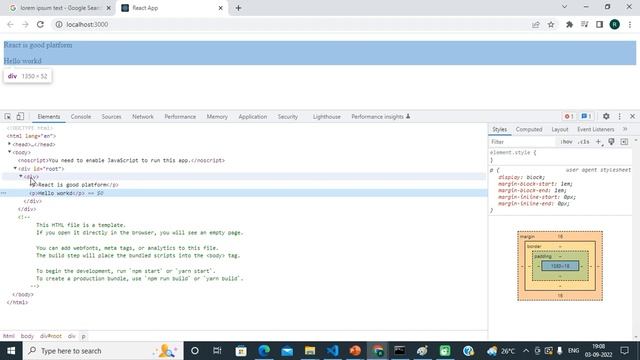
Task: Open DevTools settings gear
Action: pyautogui.click(x=606, y=116)
